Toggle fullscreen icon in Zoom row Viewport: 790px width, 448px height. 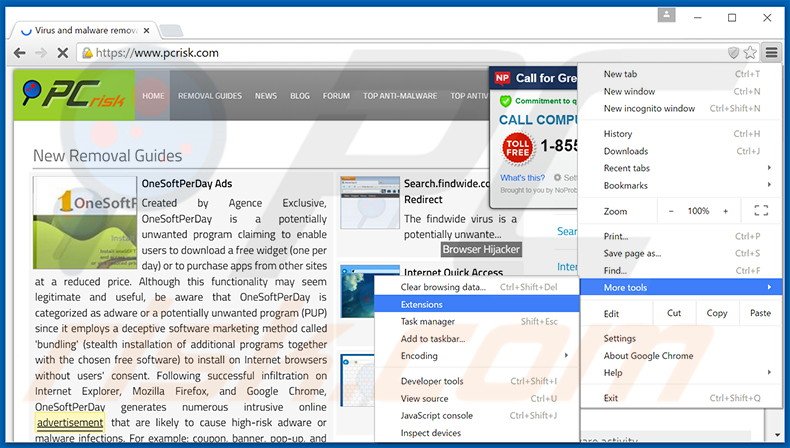coord(761,211)
